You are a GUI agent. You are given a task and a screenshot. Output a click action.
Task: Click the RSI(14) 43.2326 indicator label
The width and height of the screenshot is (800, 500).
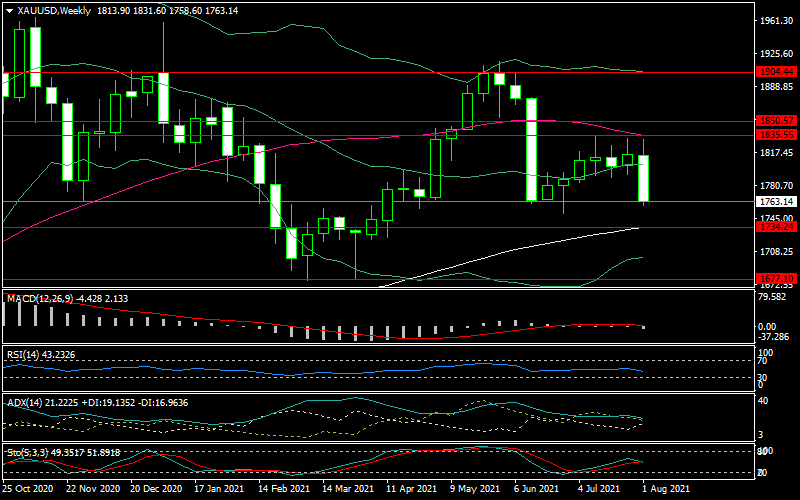pos(41,355)
